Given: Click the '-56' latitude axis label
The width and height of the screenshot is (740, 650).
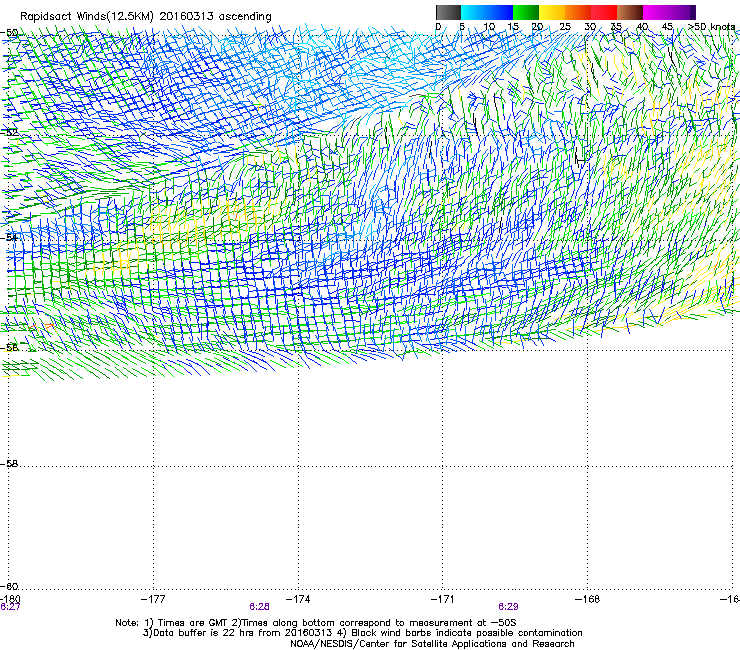Looking at the screenshot, I should click(9, 348).
